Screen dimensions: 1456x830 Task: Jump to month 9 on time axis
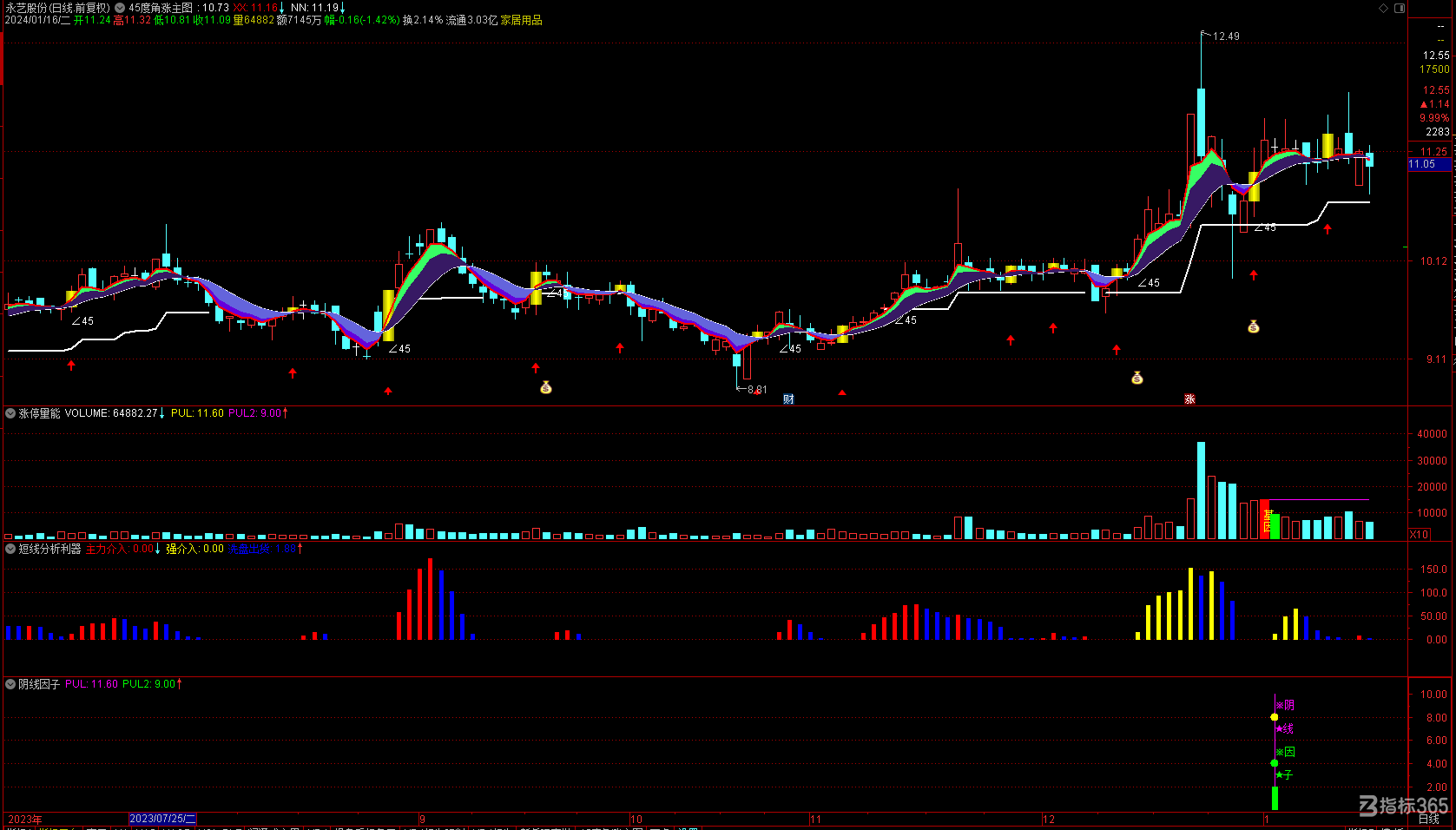422,819
